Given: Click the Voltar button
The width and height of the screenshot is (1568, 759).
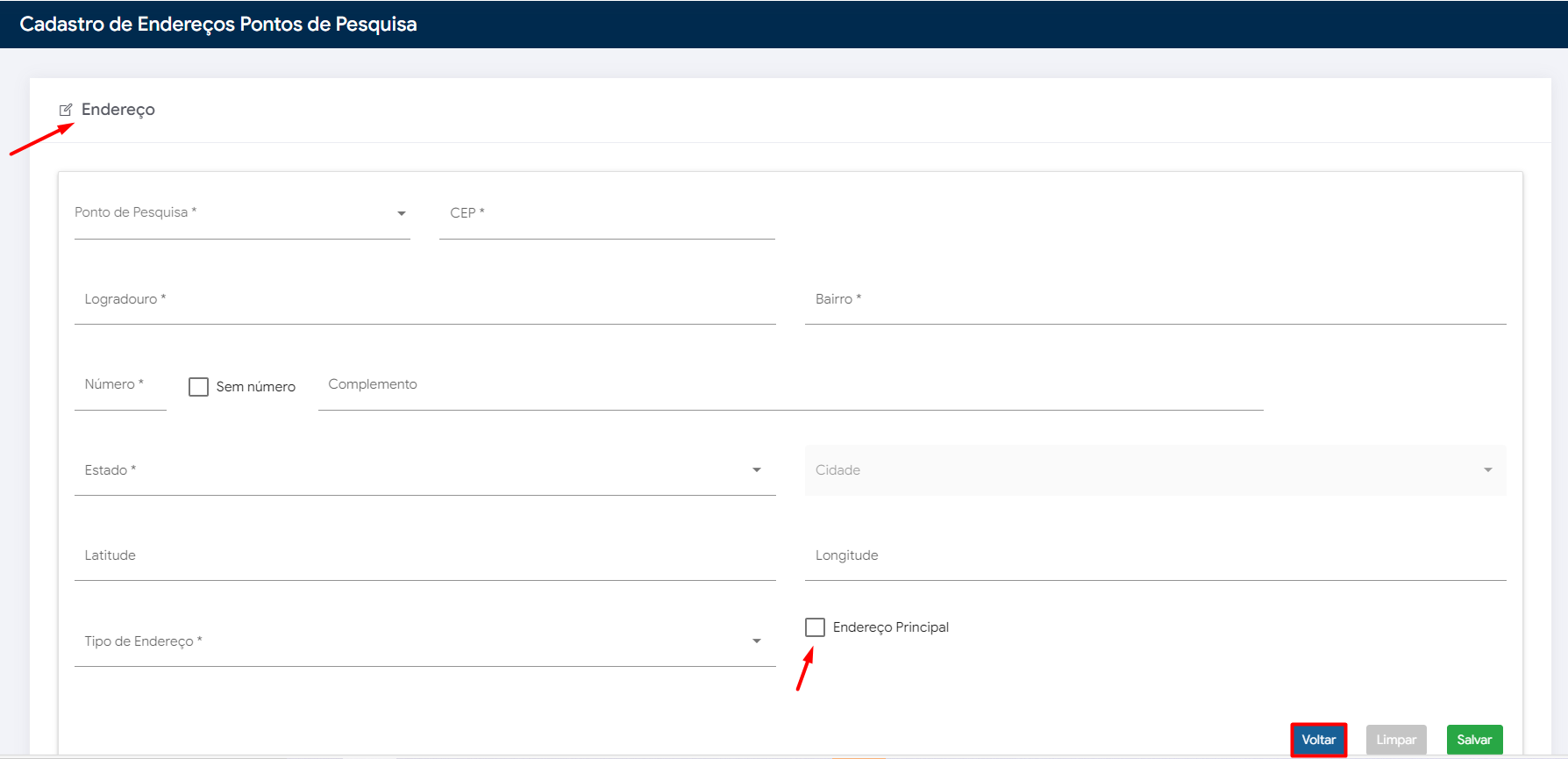Looking at the screenshot, I should tap(1319, 740).
